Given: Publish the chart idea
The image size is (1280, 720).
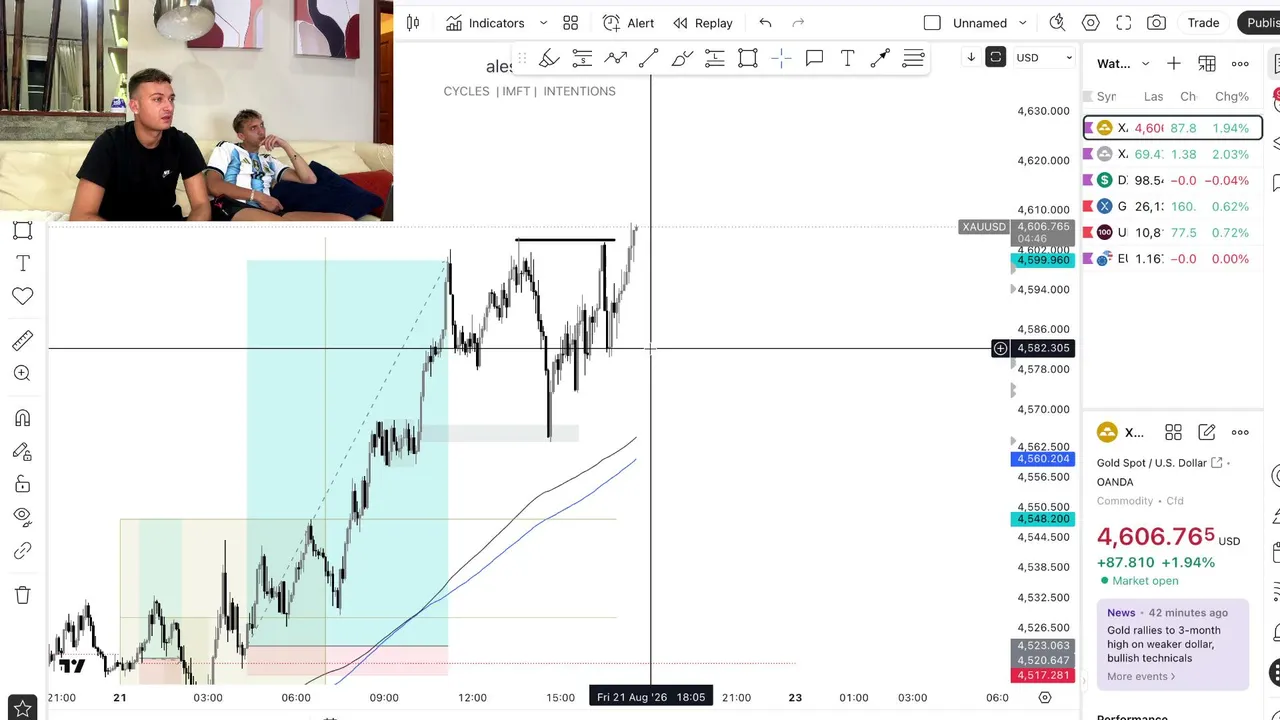Looking at the screenshot, I should (x=1260, y=23).
